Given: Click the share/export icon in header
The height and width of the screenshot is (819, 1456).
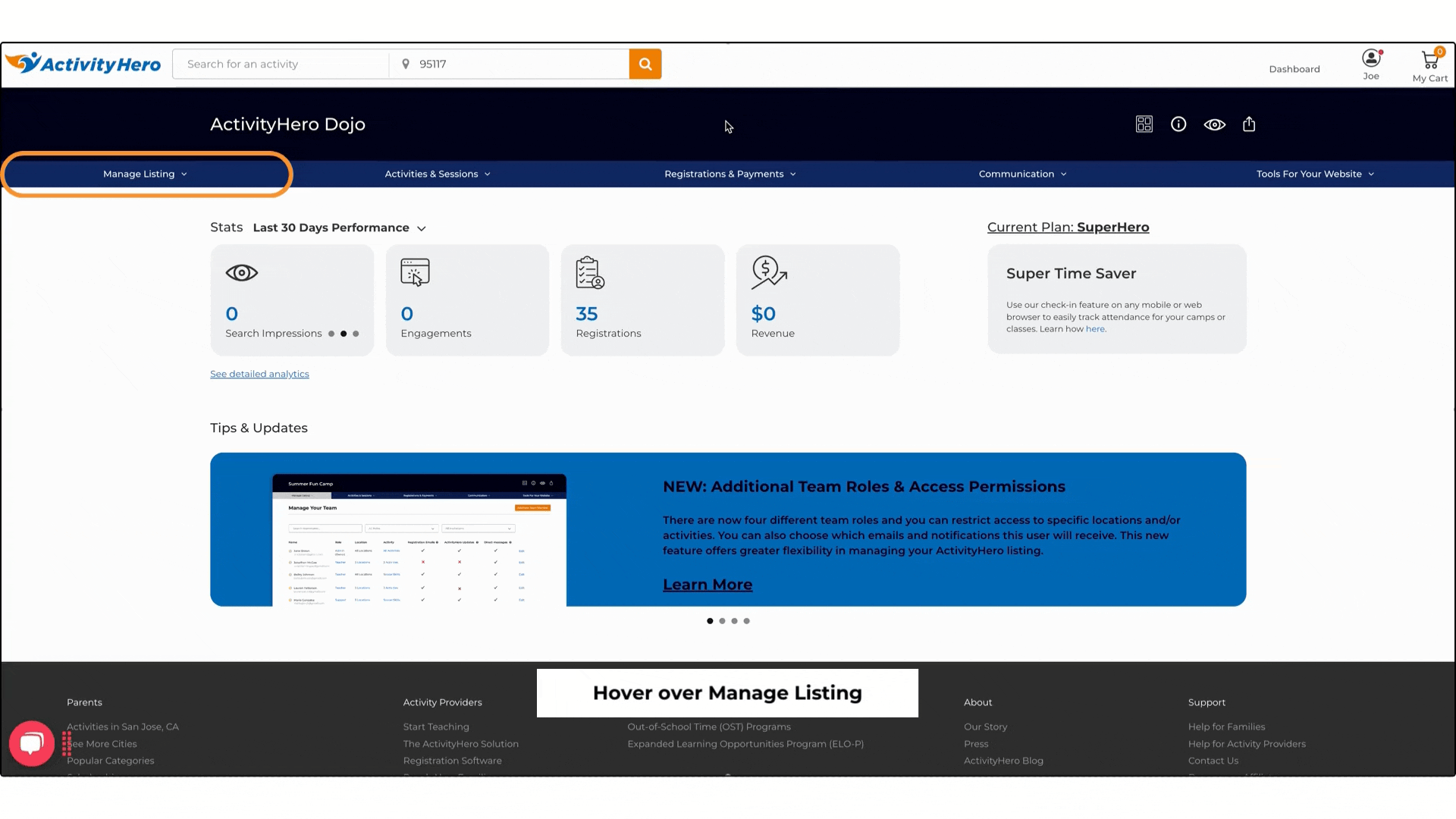Looking at the screenshot, I should 1249,124.
